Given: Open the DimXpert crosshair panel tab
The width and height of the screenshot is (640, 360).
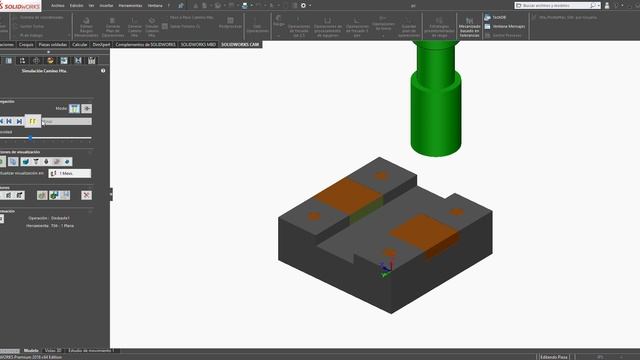Looking at the screenshot, I should point(36,61).
